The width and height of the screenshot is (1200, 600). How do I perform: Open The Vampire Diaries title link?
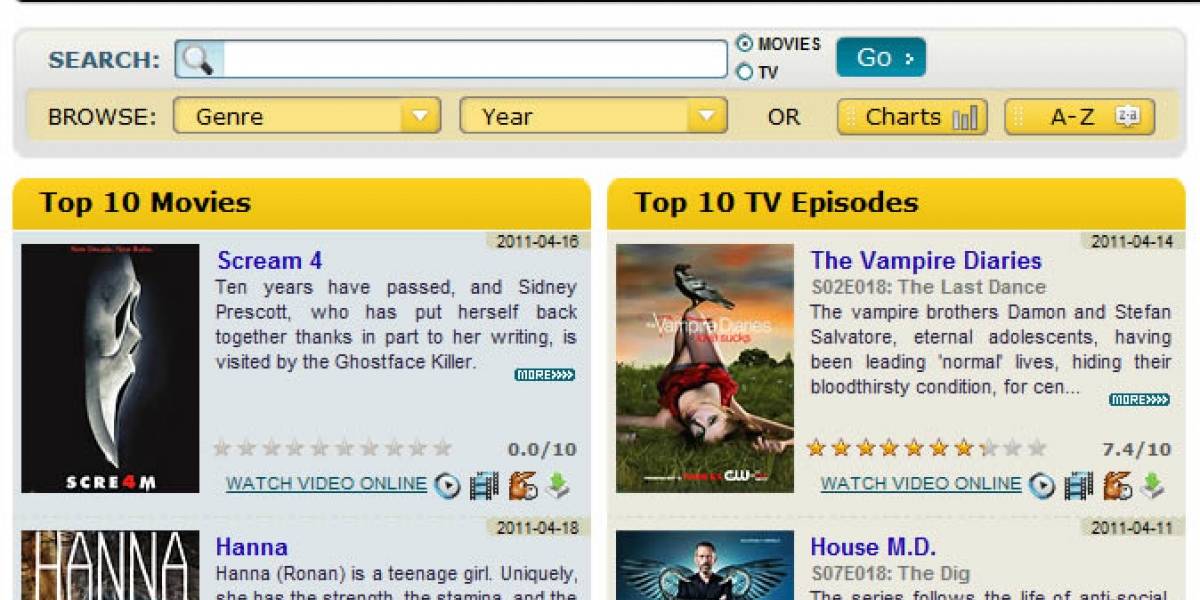926,261
